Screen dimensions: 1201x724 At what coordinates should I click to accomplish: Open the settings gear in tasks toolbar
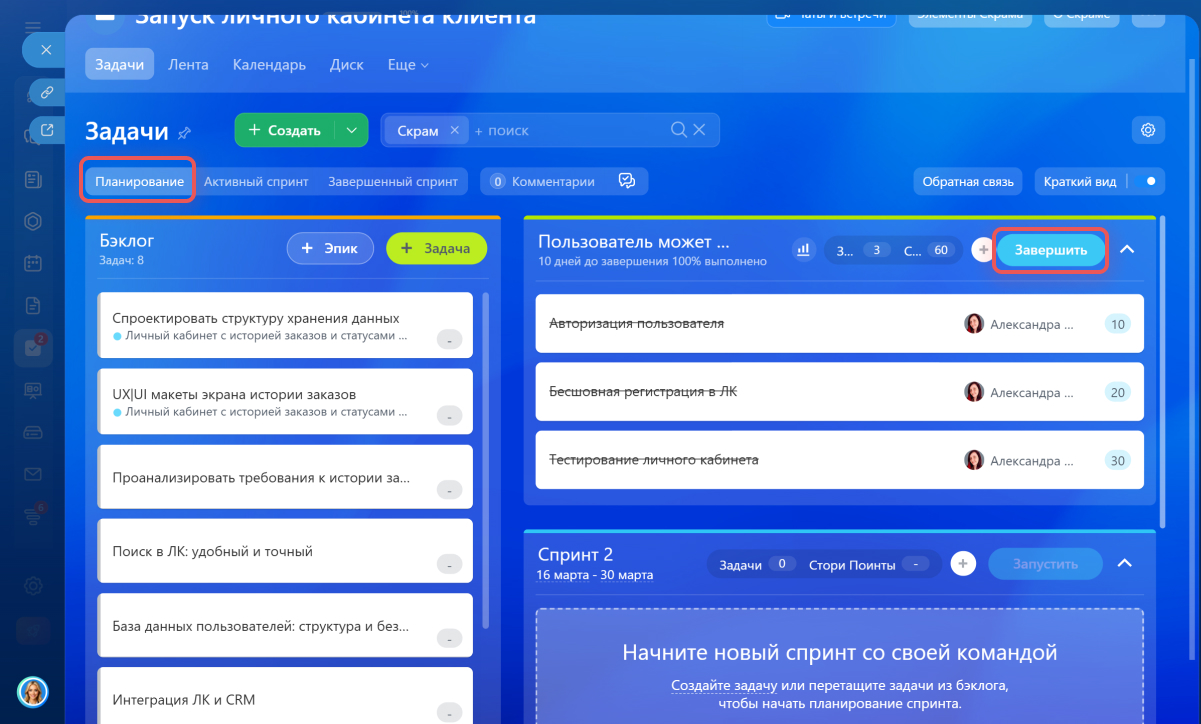click(1148, 130)
